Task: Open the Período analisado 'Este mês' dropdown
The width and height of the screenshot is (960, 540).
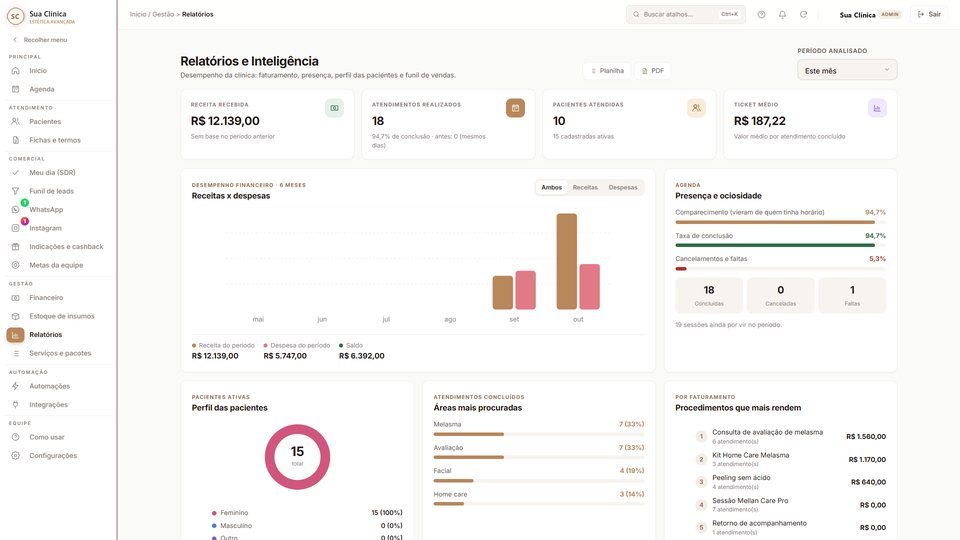Action: [847, 70]
